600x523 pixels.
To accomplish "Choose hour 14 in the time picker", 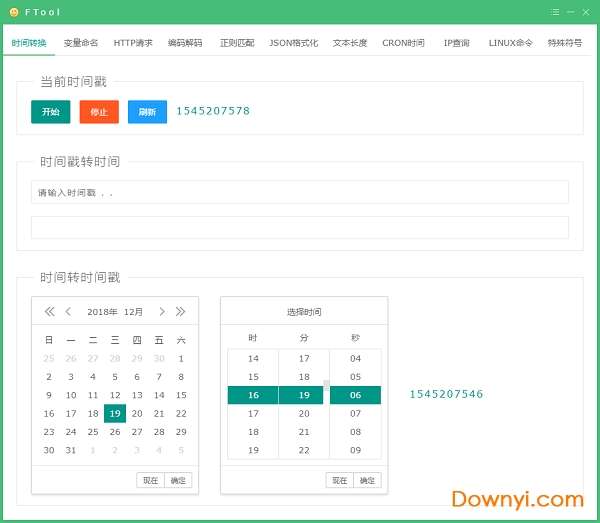I will (253, 358).
